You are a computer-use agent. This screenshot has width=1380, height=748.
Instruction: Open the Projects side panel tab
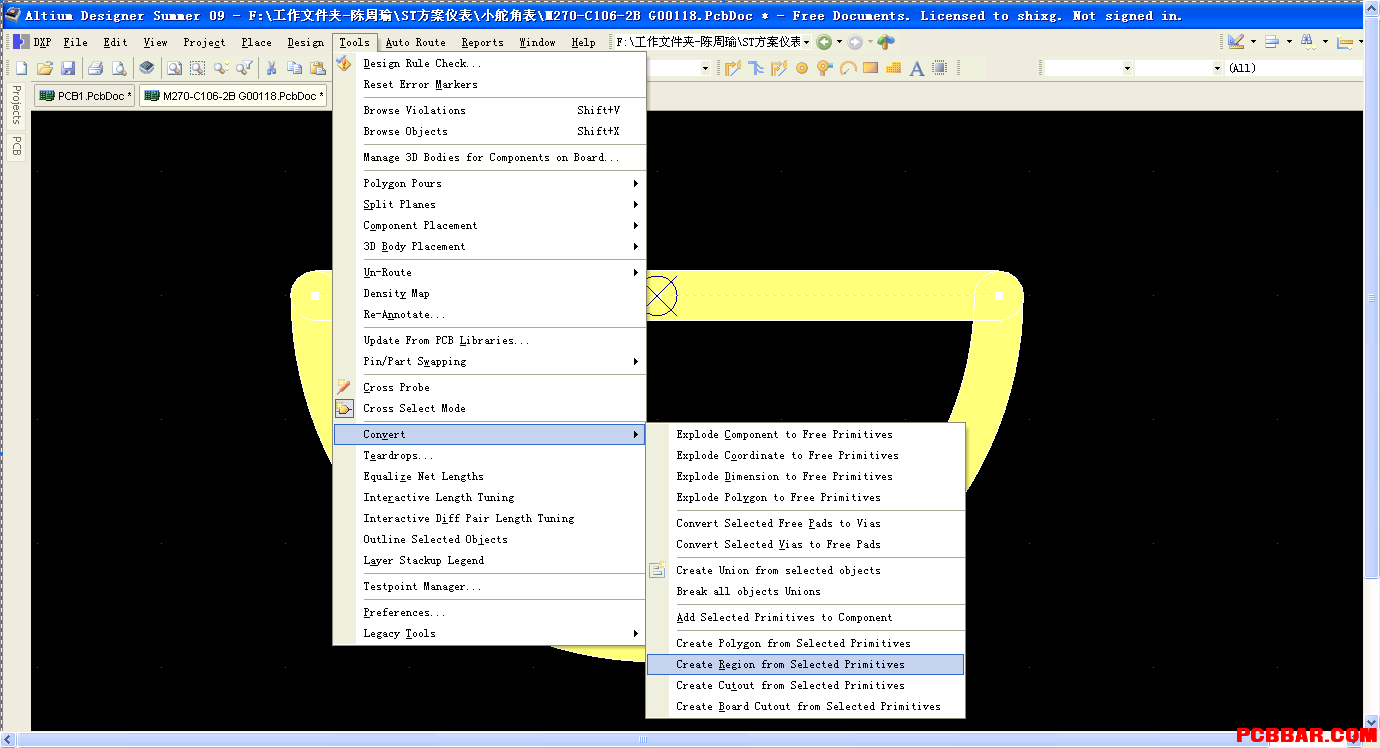(16, 105)
